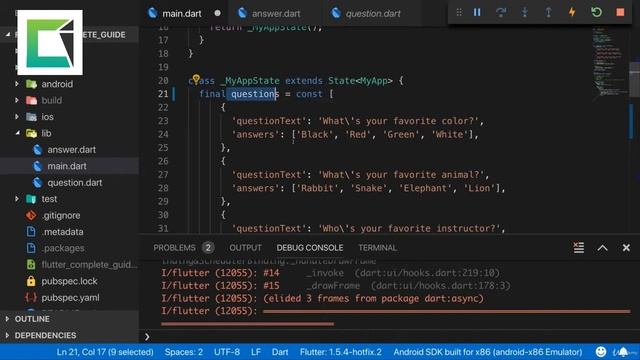Maximize the panel with the chevron up

coord(602,248)
